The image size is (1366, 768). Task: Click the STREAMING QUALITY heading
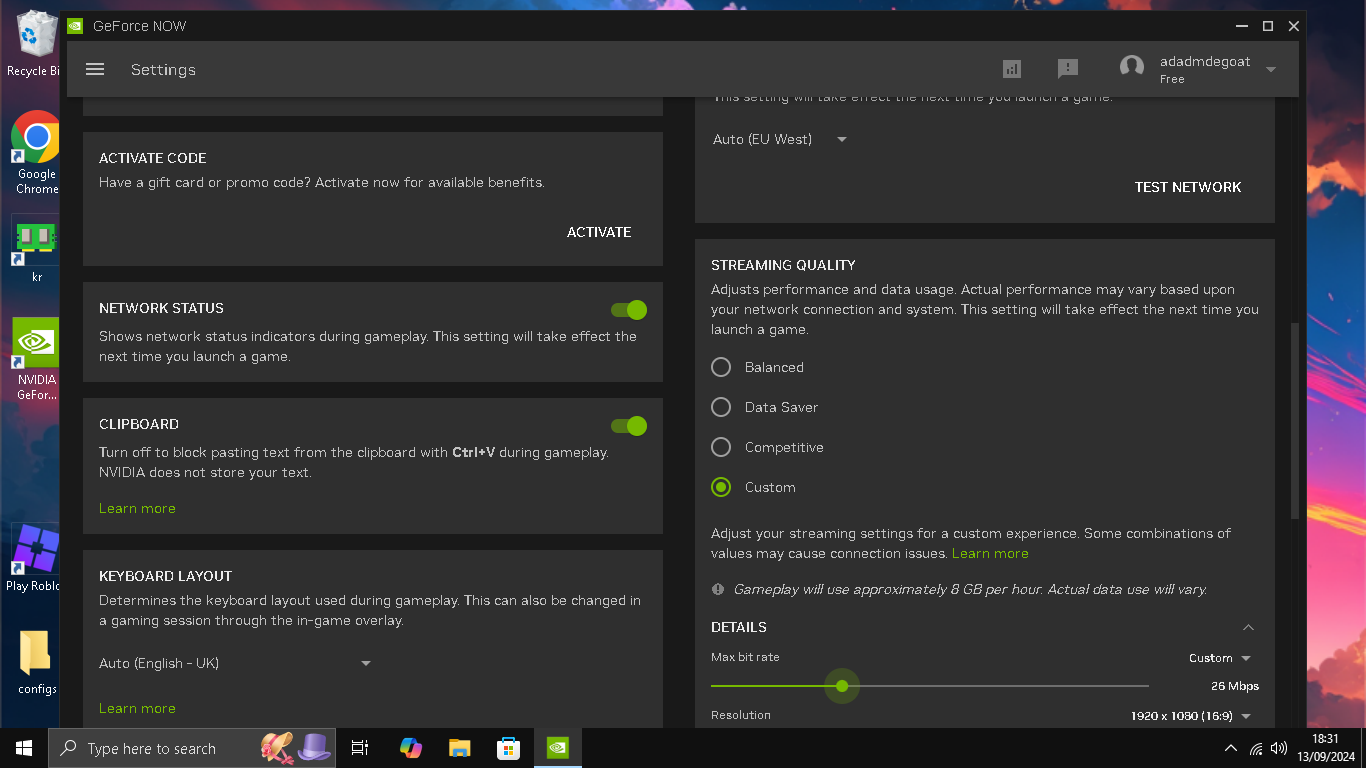783,265
